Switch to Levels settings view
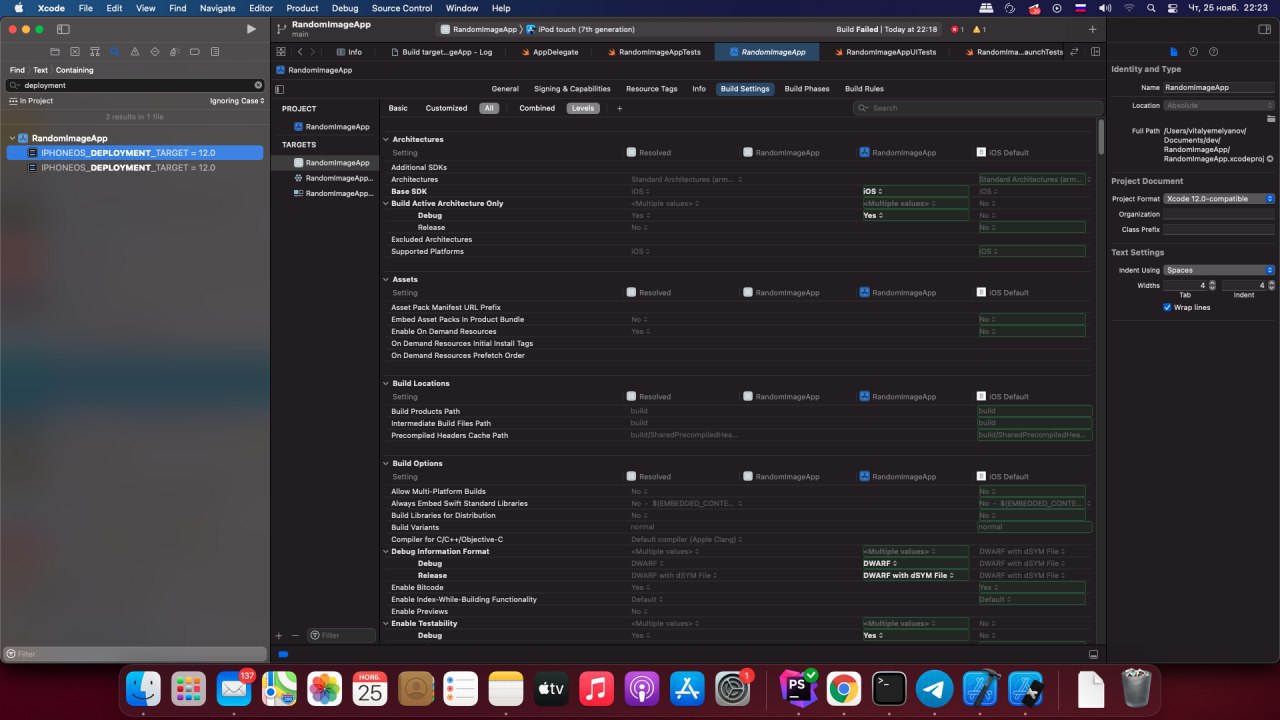 (x=583, y=108)
